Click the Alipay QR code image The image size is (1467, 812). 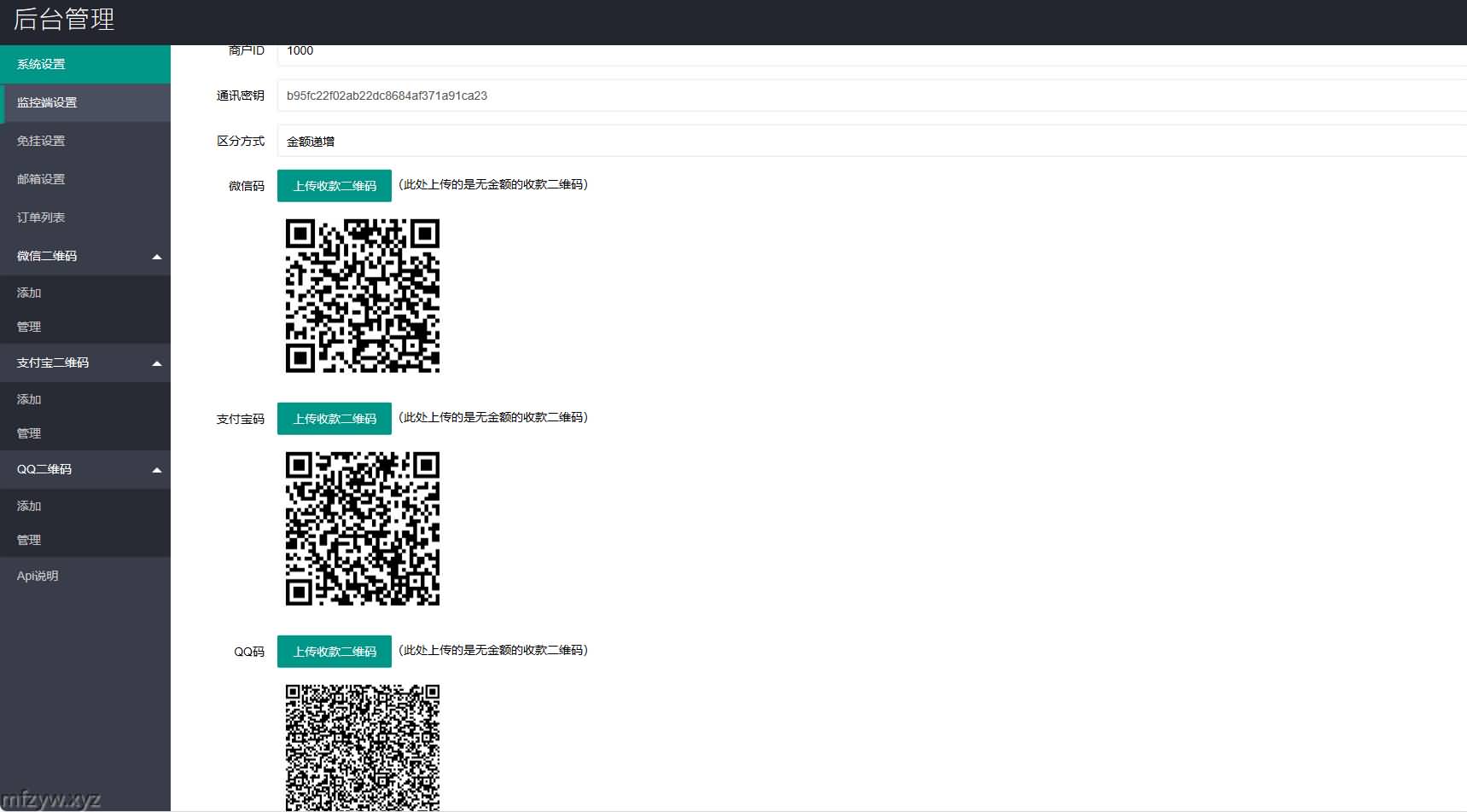pyautogui.click(x=363, y=529)
